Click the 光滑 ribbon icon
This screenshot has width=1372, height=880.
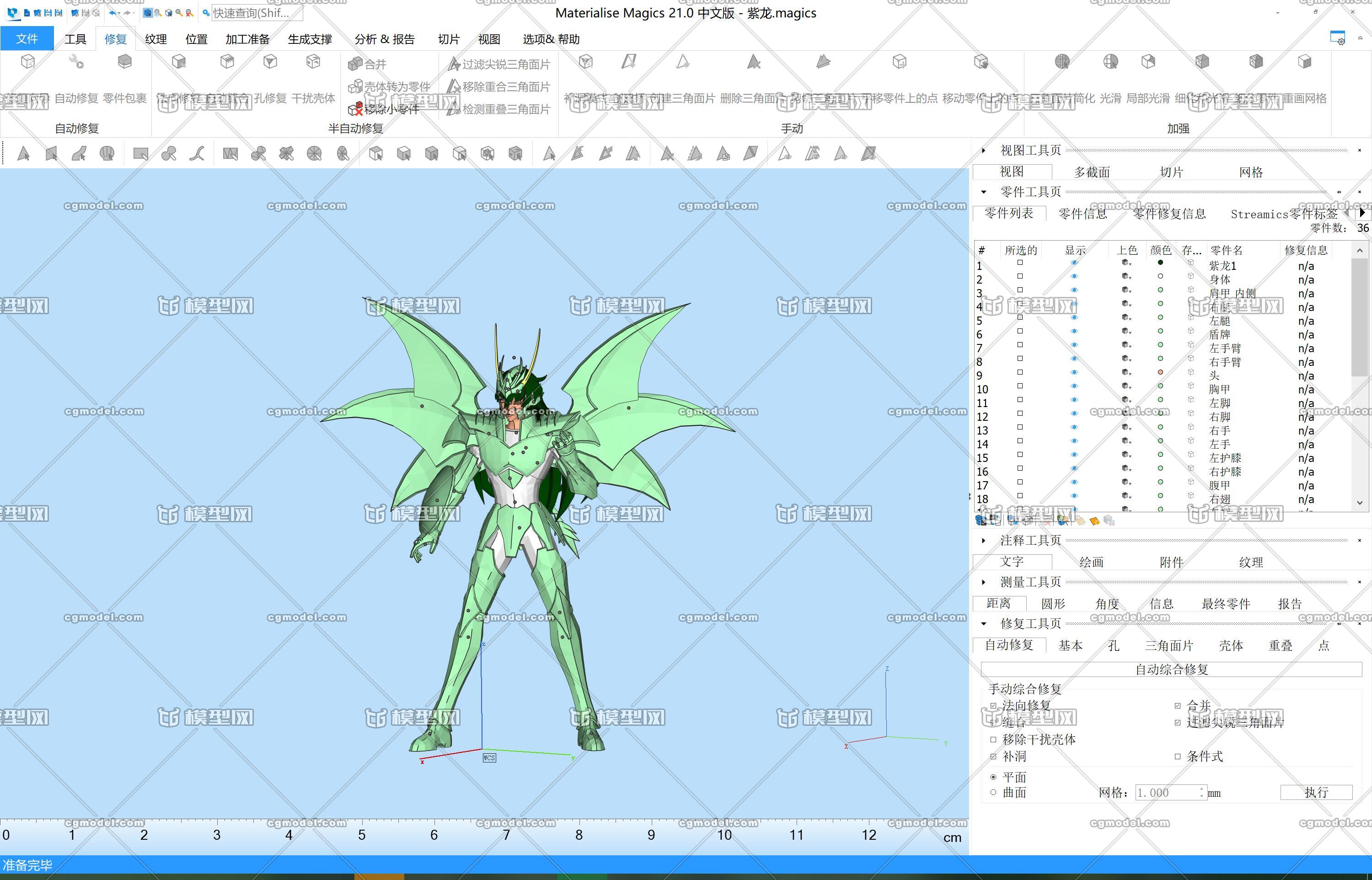1110,61
